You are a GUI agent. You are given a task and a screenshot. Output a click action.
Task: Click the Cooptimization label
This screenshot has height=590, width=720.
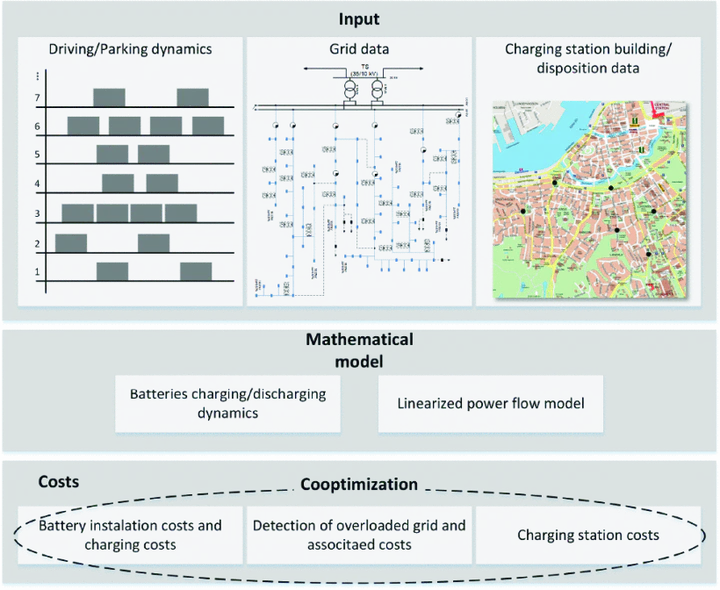(x=359, y=484)
